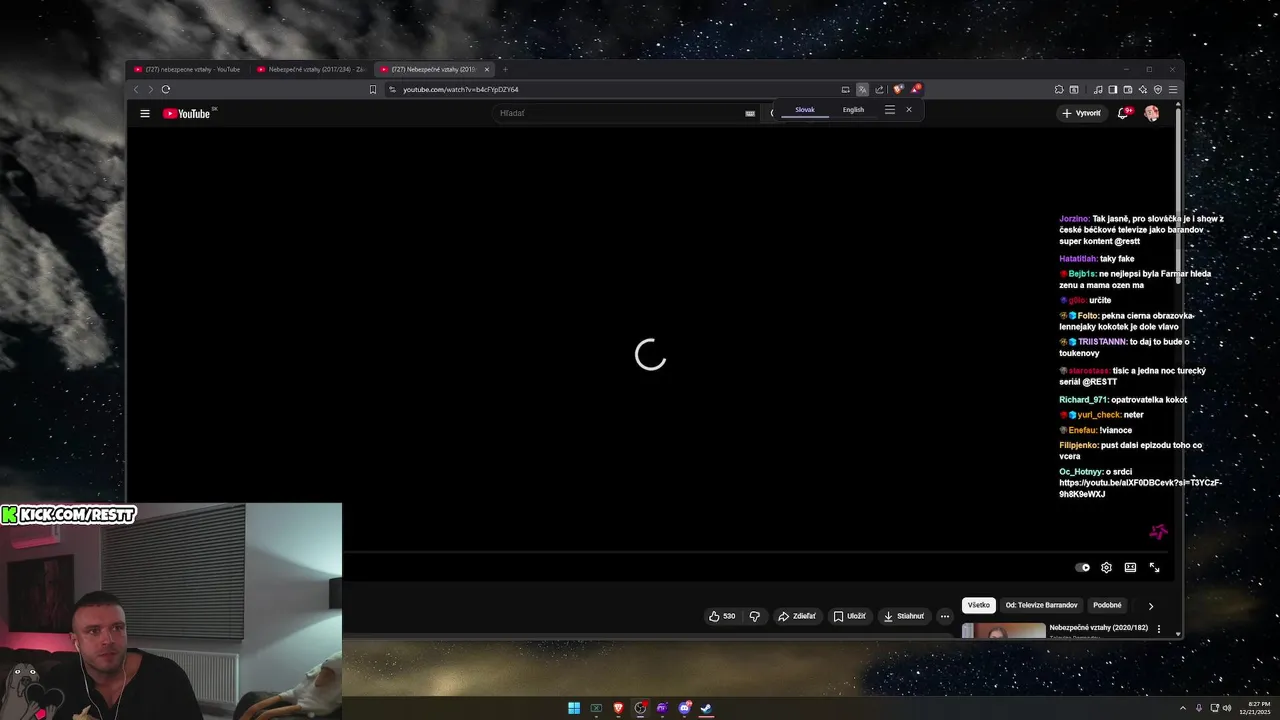Open the VPN shield icon in the toolbar
Viewport: 1280px width, 720px height.
coord(1158,89)
